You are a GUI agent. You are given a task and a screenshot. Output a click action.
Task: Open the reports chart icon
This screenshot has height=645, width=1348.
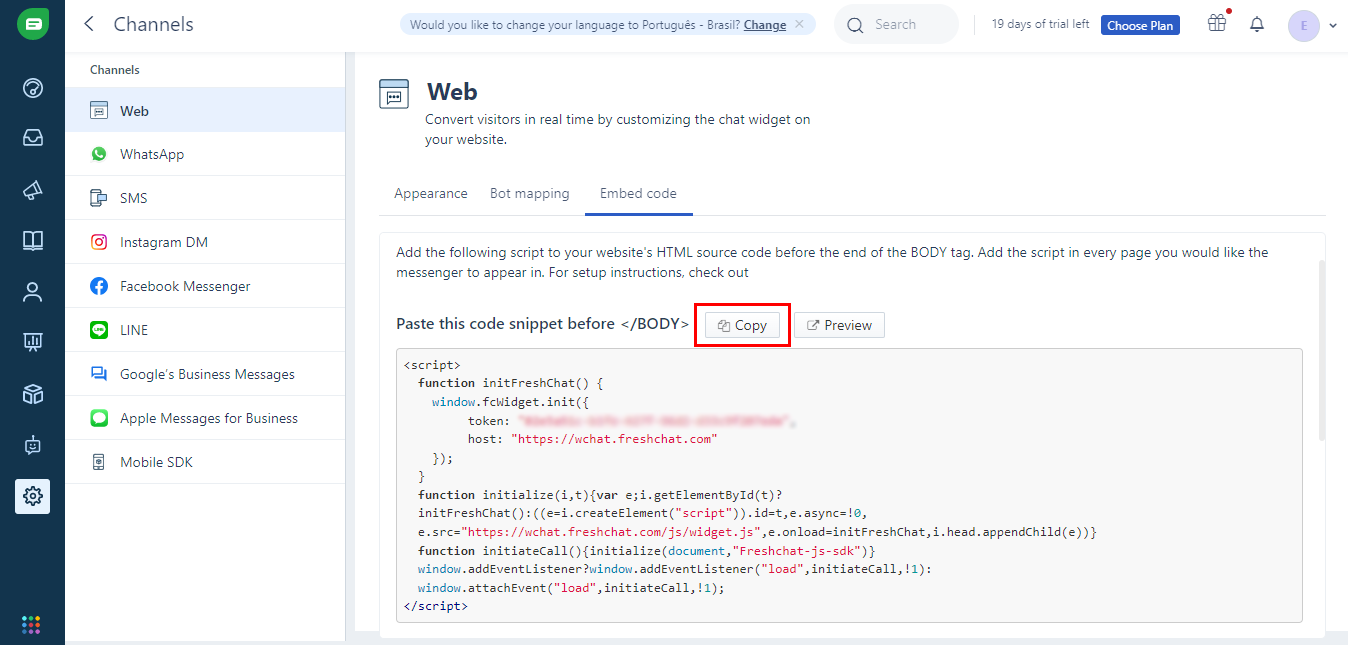point(32,343)
